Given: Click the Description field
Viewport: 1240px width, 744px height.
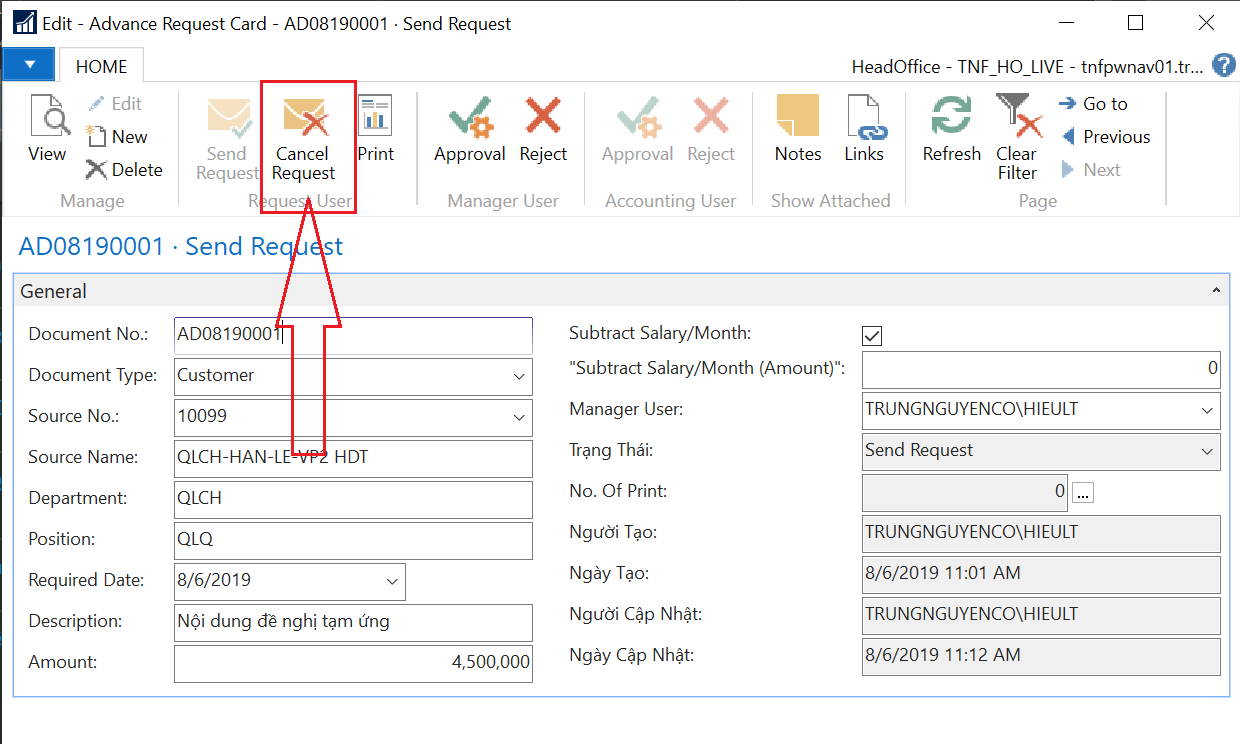Looking at the screenshot, I should 353,622.
